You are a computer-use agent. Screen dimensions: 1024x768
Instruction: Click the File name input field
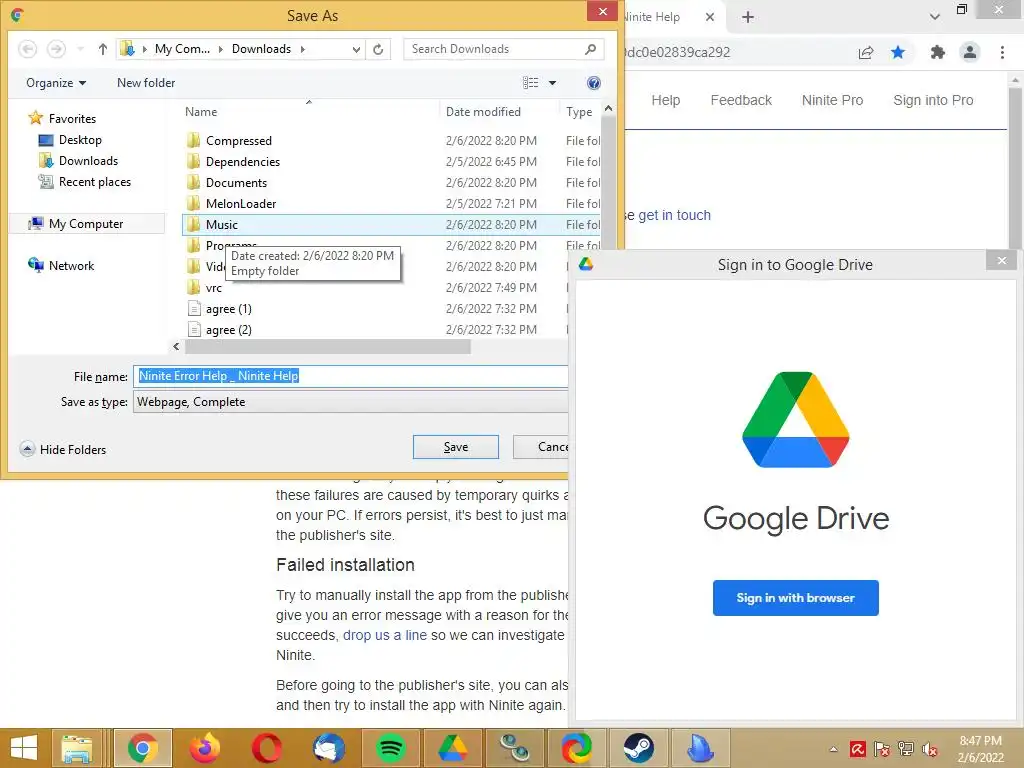pos(351,376)
